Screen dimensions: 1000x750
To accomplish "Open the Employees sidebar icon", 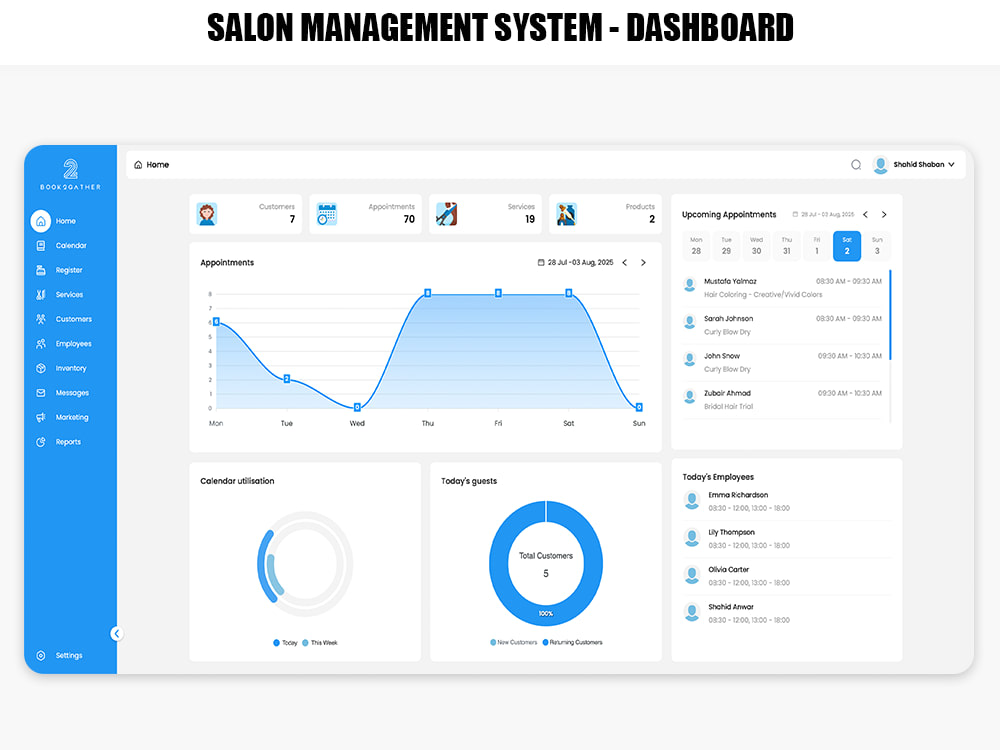I will pyautogui.click(x=41, y=344).
